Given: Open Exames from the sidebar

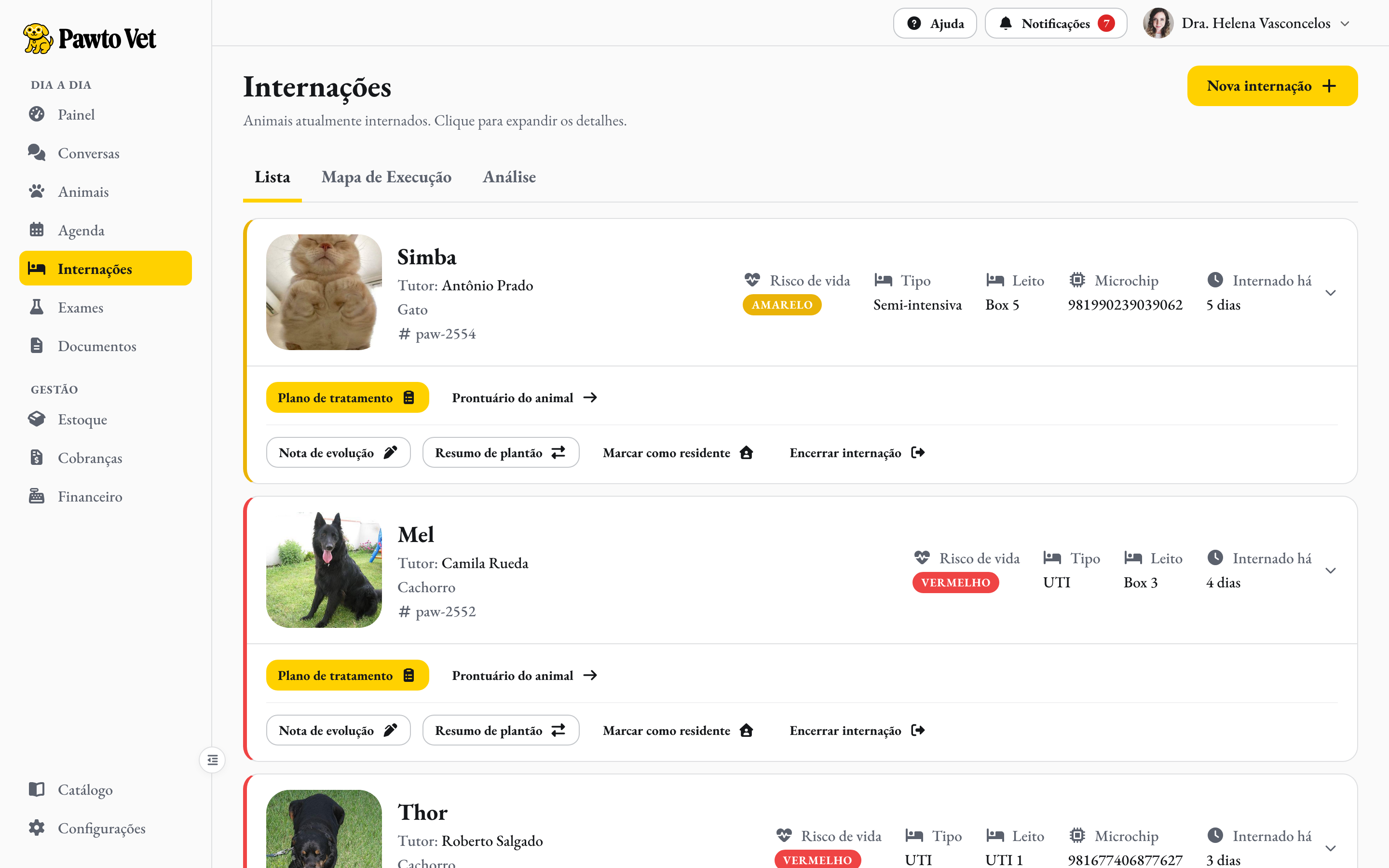Looking at the screenshot, I should 106,307.
